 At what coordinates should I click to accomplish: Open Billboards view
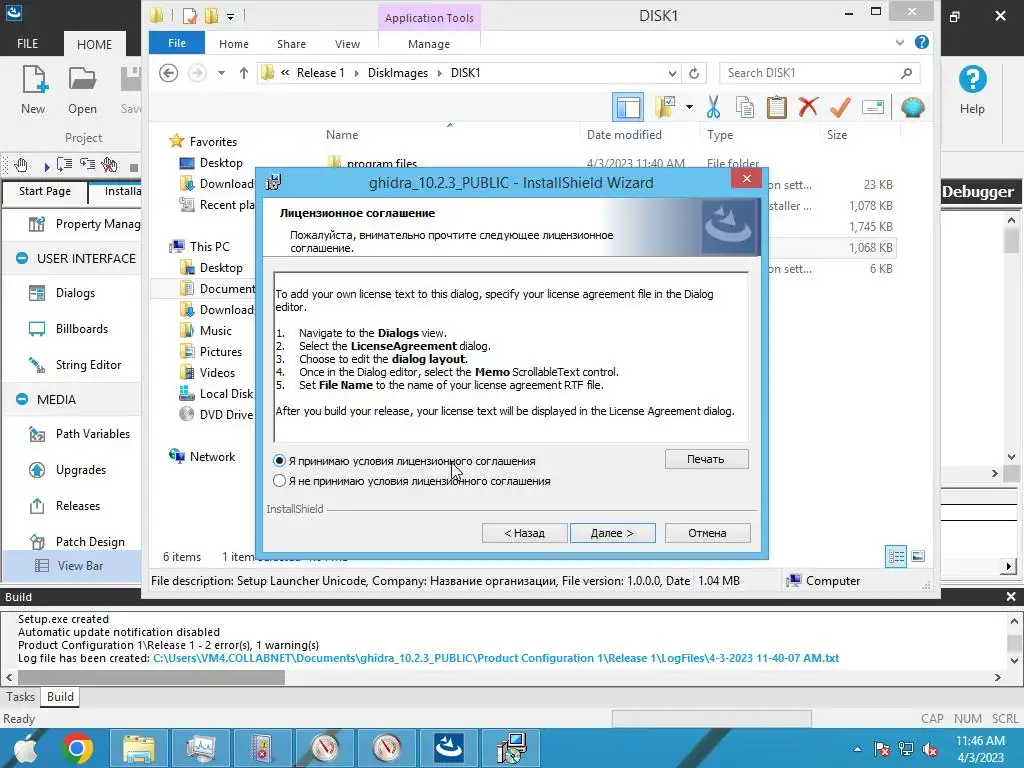tap(82, 328)
